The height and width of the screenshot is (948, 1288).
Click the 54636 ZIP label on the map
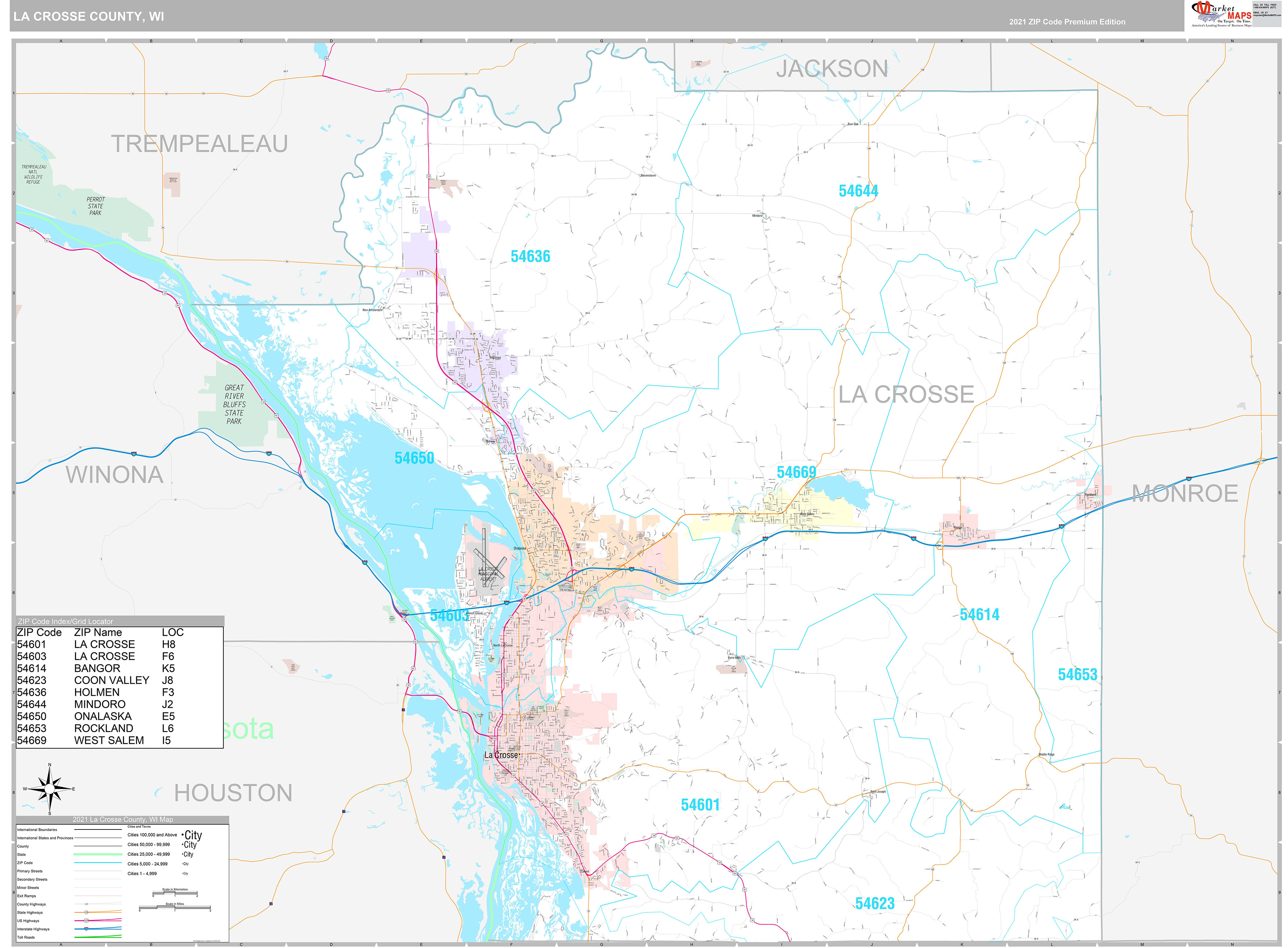(x=530, y=257)
